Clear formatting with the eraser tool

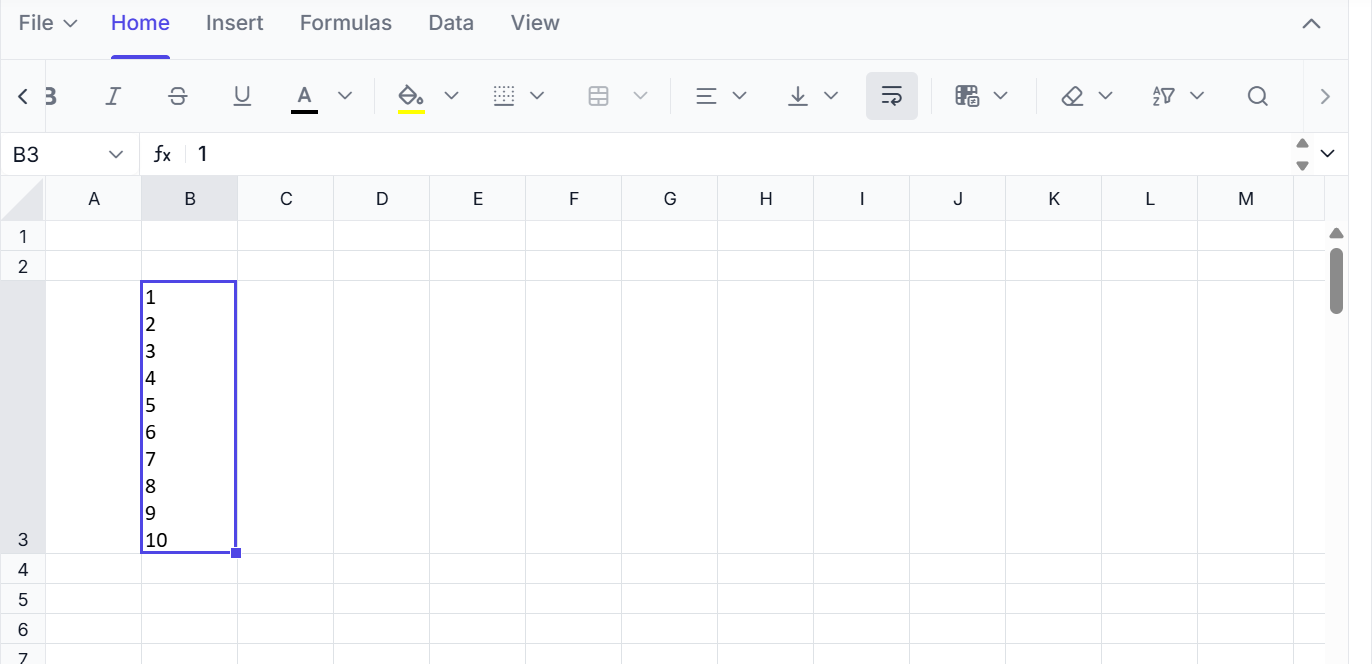1072,96
